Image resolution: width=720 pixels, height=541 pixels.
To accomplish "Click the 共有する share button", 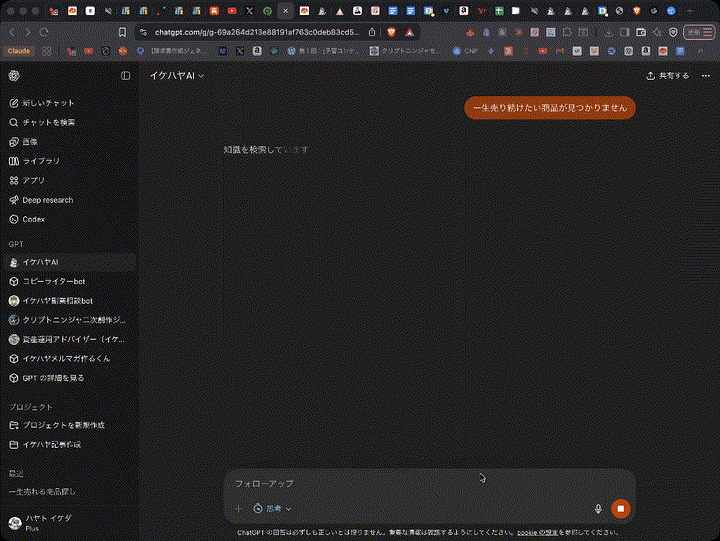I will click(667, 75).
